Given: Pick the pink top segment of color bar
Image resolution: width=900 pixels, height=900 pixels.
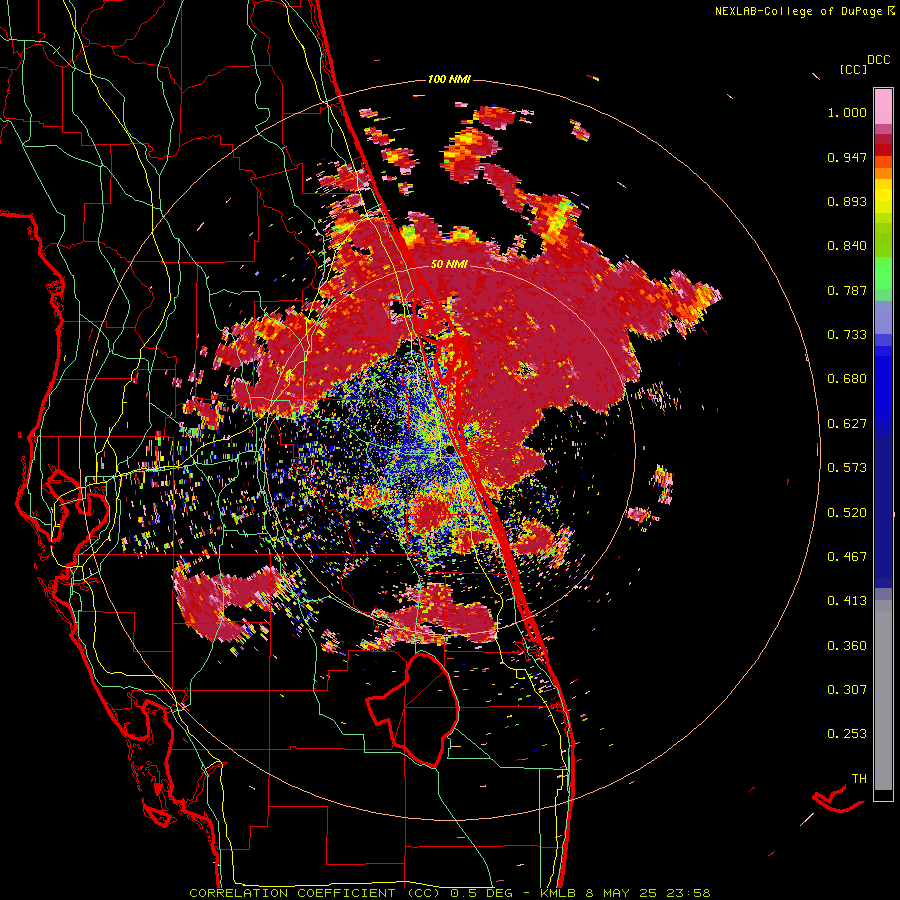Looking at the screenshot, I should (x=883, y=106).
